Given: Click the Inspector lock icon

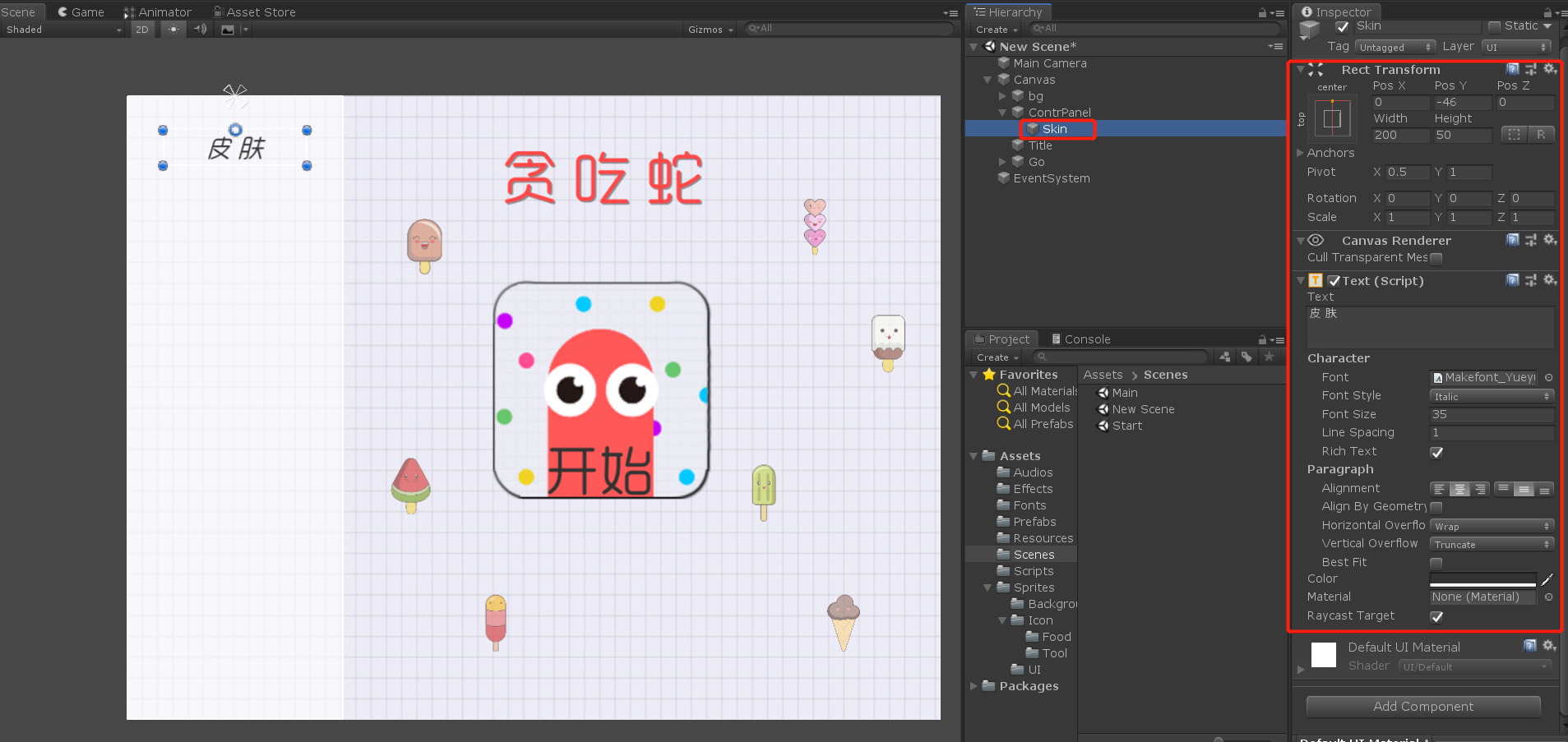Looking at the screenshot, I should tap(1547, 12).
